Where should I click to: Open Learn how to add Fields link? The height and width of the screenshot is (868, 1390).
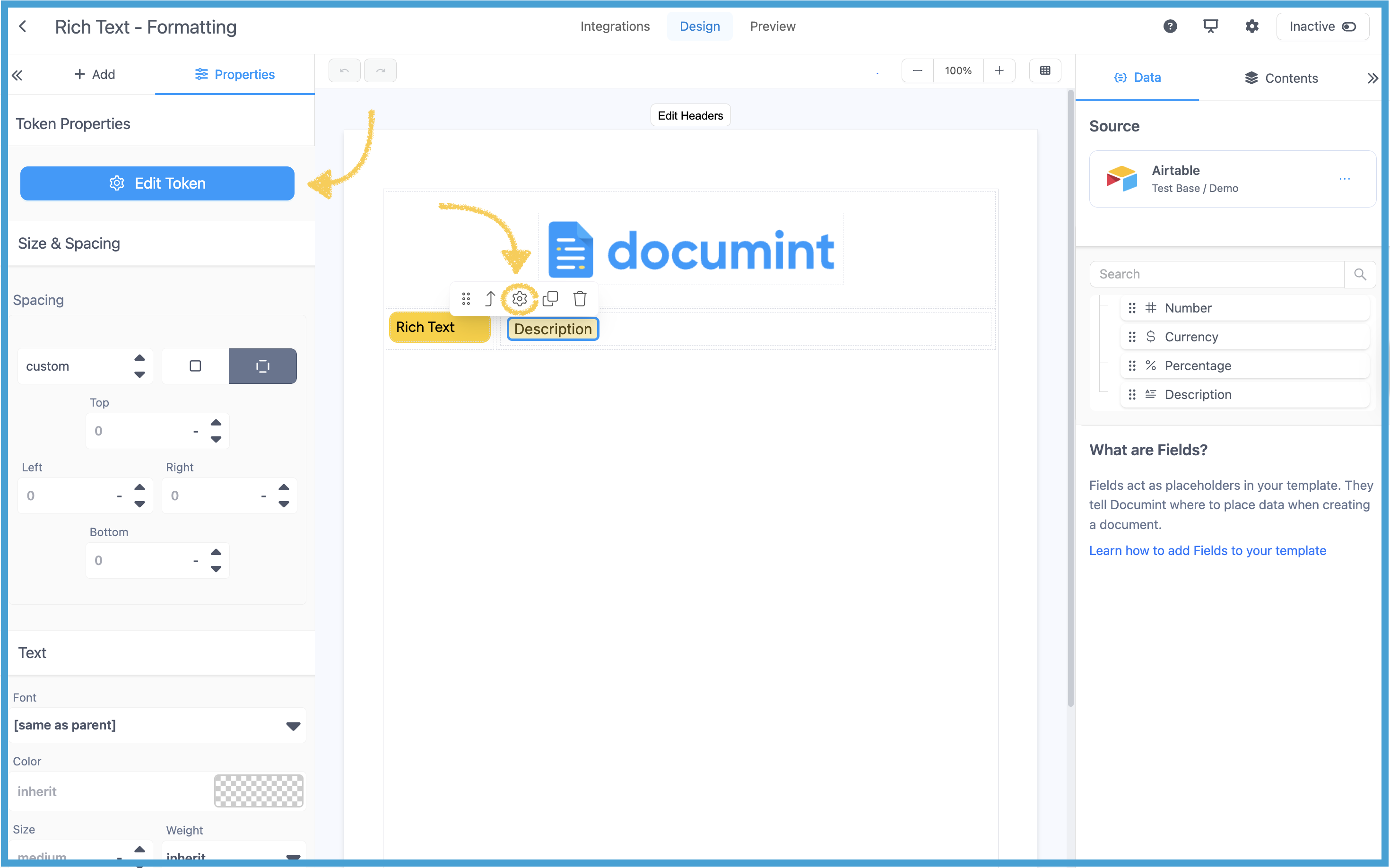pyautogui.click(x=1208, y=550)
